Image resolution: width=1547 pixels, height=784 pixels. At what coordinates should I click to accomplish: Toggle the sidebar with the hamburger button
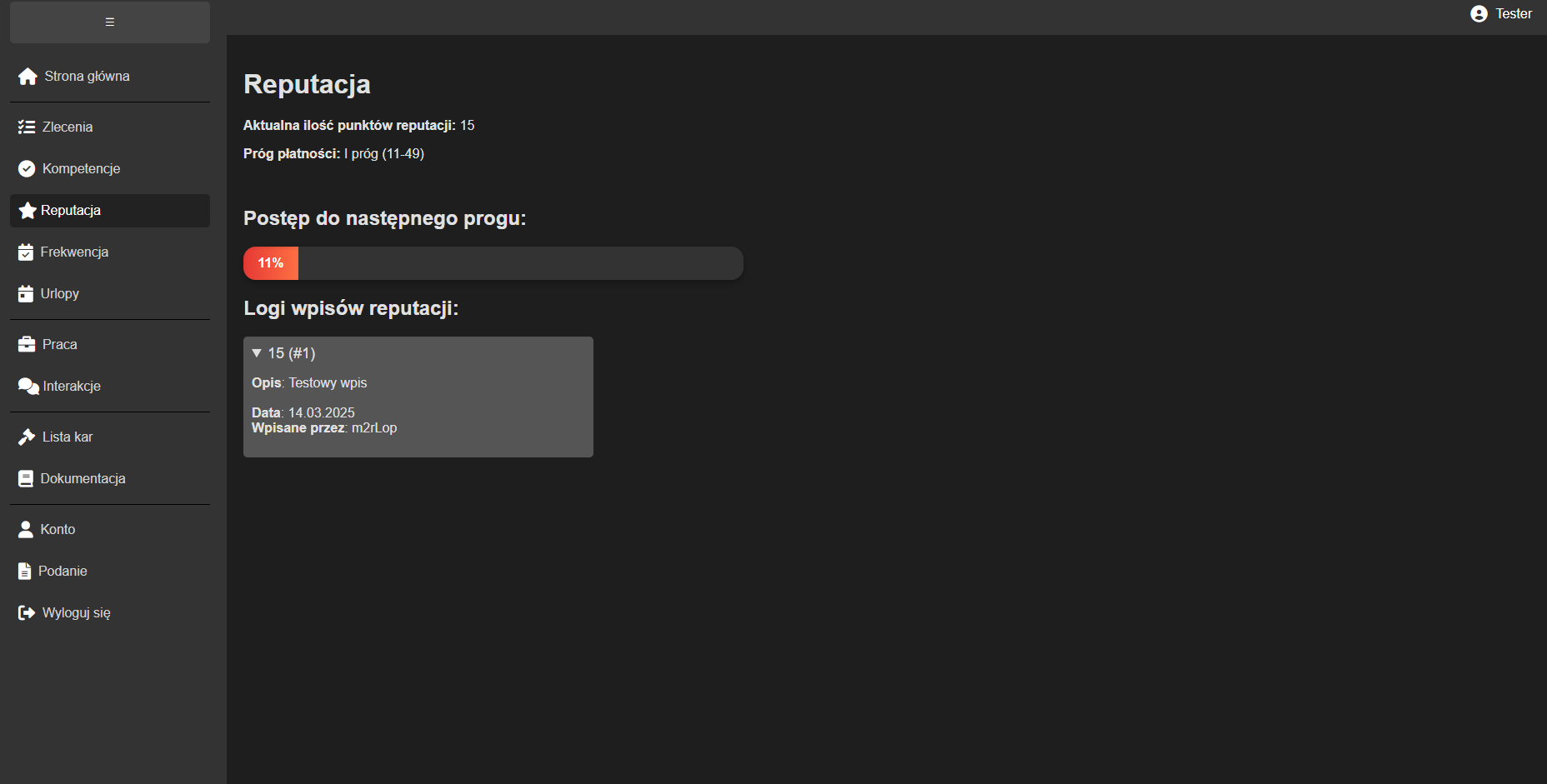[110, 22]
